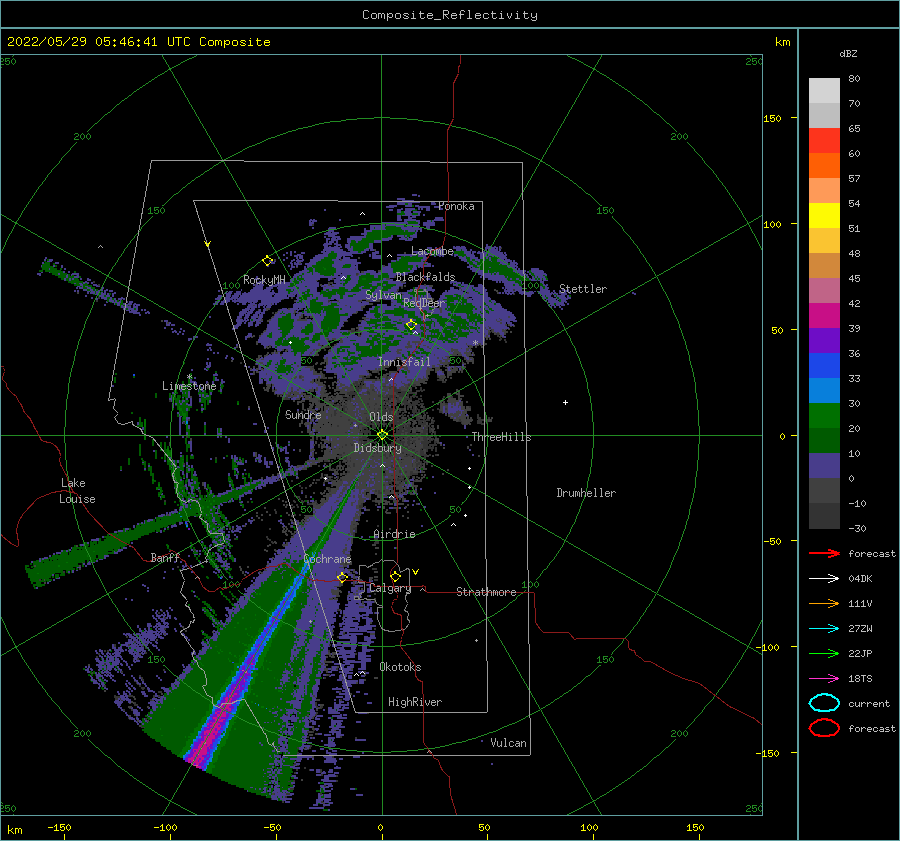
Task: Click the dBZ legend heading
Action: coord(848,53)
